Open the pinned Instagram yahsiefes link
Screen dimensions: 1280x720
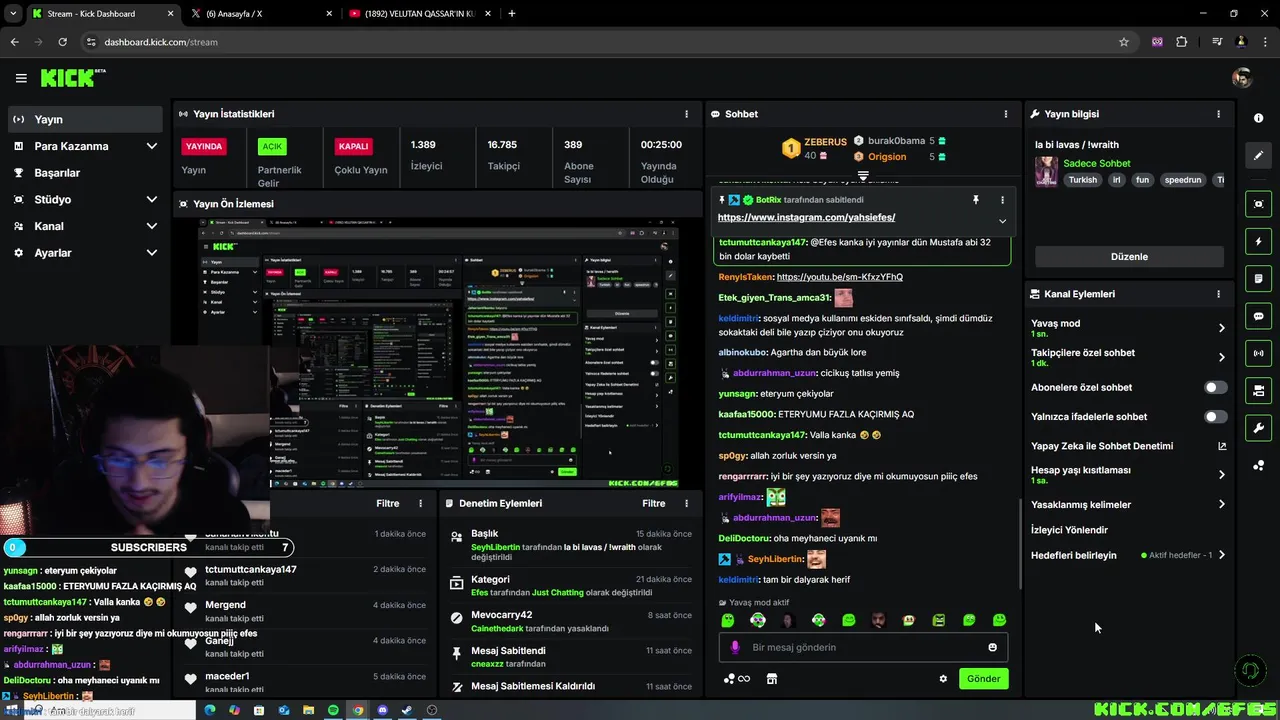pos(806,217)
